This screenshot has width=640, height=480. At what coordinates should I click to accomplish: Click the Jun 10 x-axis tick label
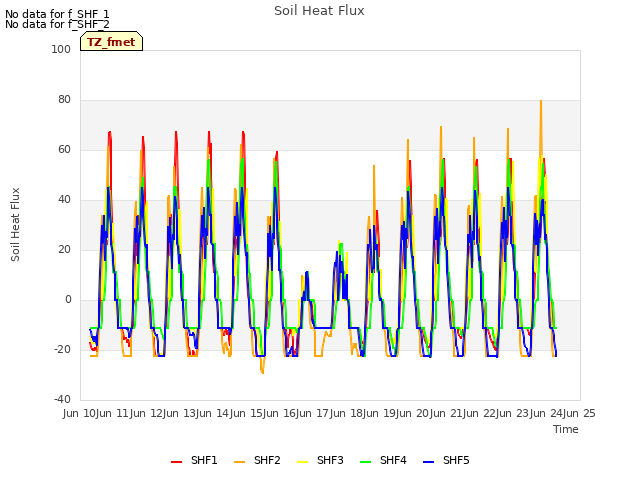pyautogui.click(x=80, y=413)
